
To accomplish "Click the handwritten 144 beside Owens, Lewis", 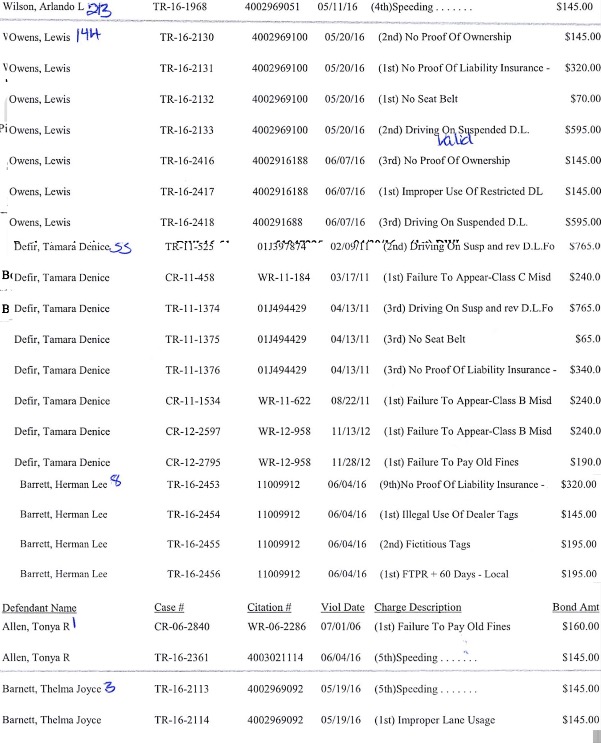I will tap(92, 35).
